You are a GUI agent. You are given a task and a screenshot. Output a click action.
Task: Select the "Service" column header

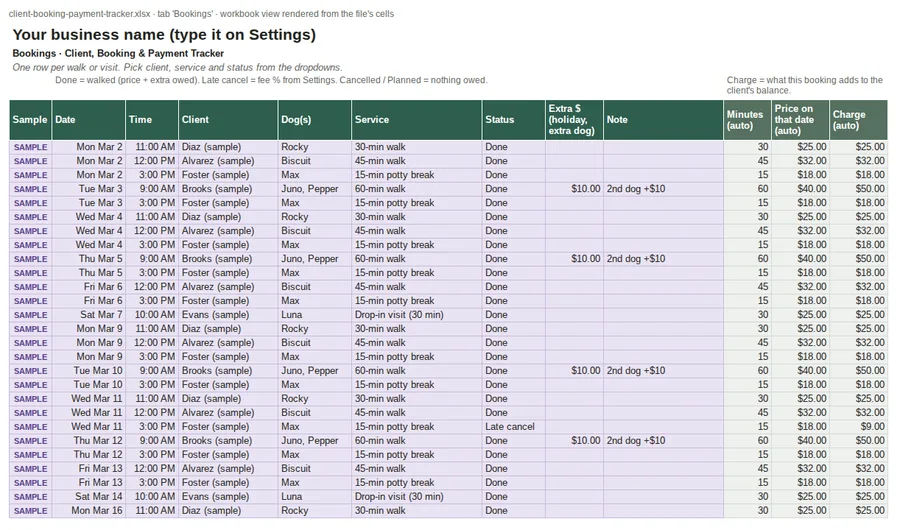tap(417, 119)
